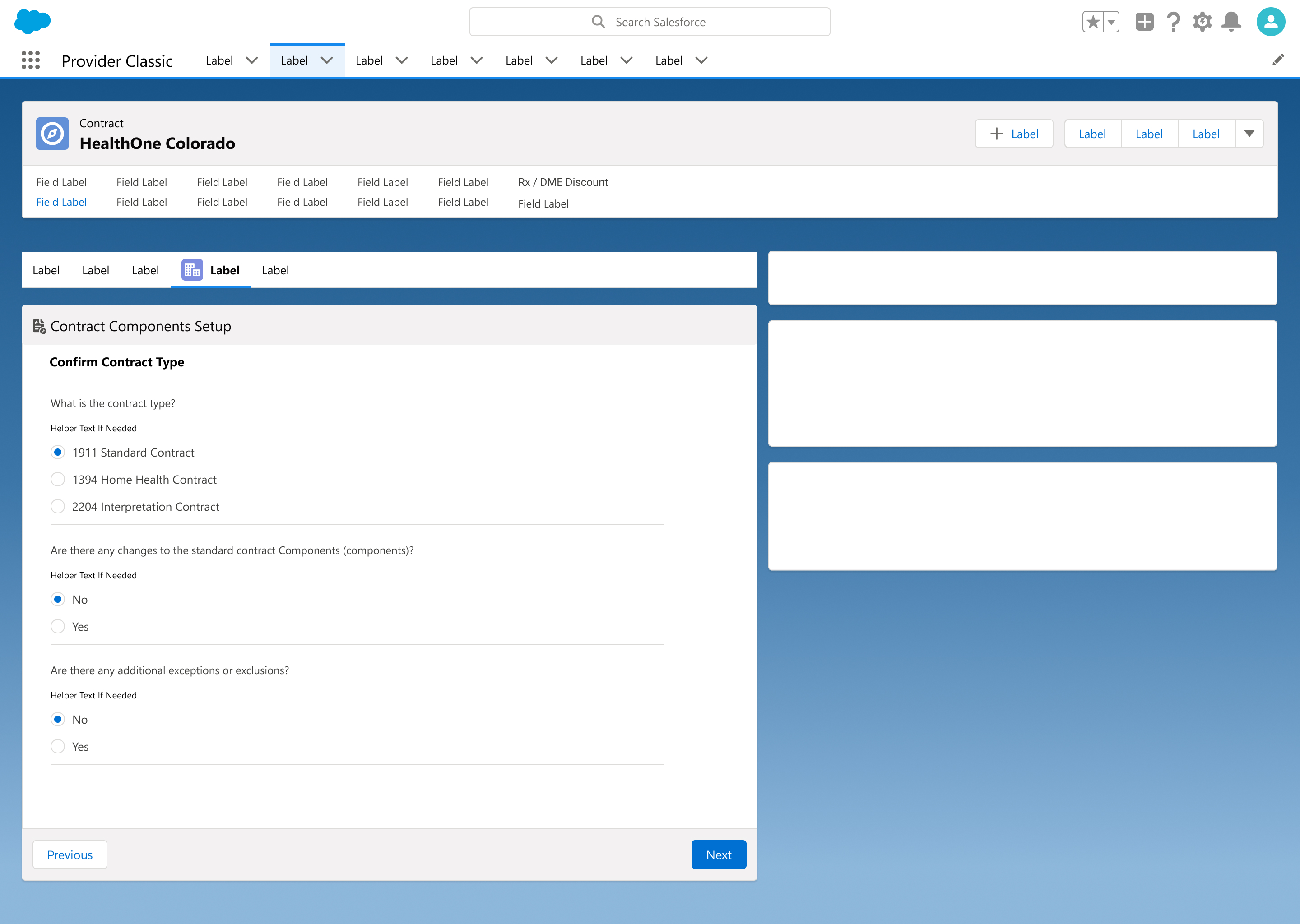Open notifications with the bell icon
The image size is (1300, 924).
[1231, 22]
